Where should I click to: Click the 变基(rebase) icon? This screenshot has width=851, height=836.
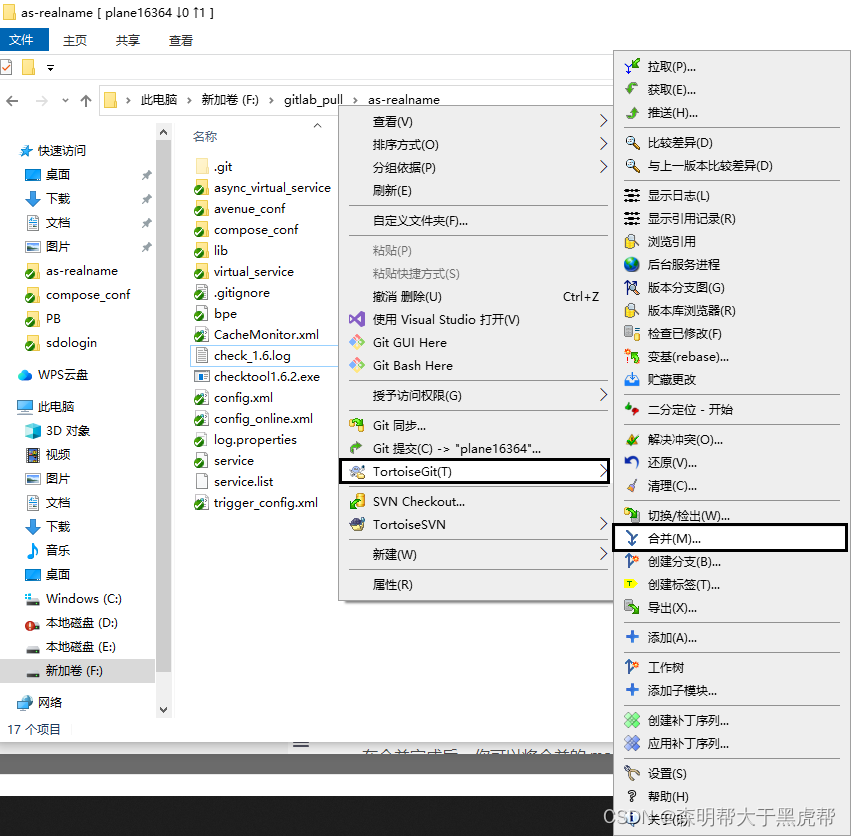[632, 357]
